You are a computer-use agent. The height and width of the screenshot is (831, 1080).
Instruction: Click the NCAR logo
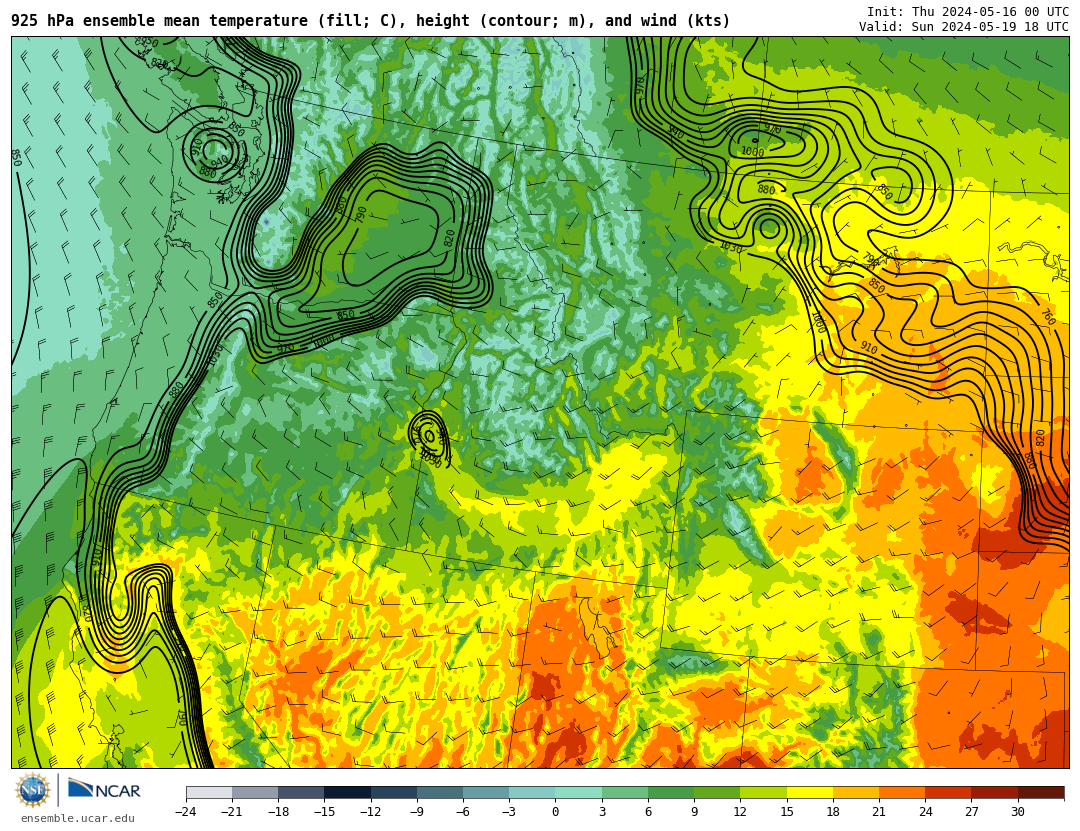tap(104, 790)
